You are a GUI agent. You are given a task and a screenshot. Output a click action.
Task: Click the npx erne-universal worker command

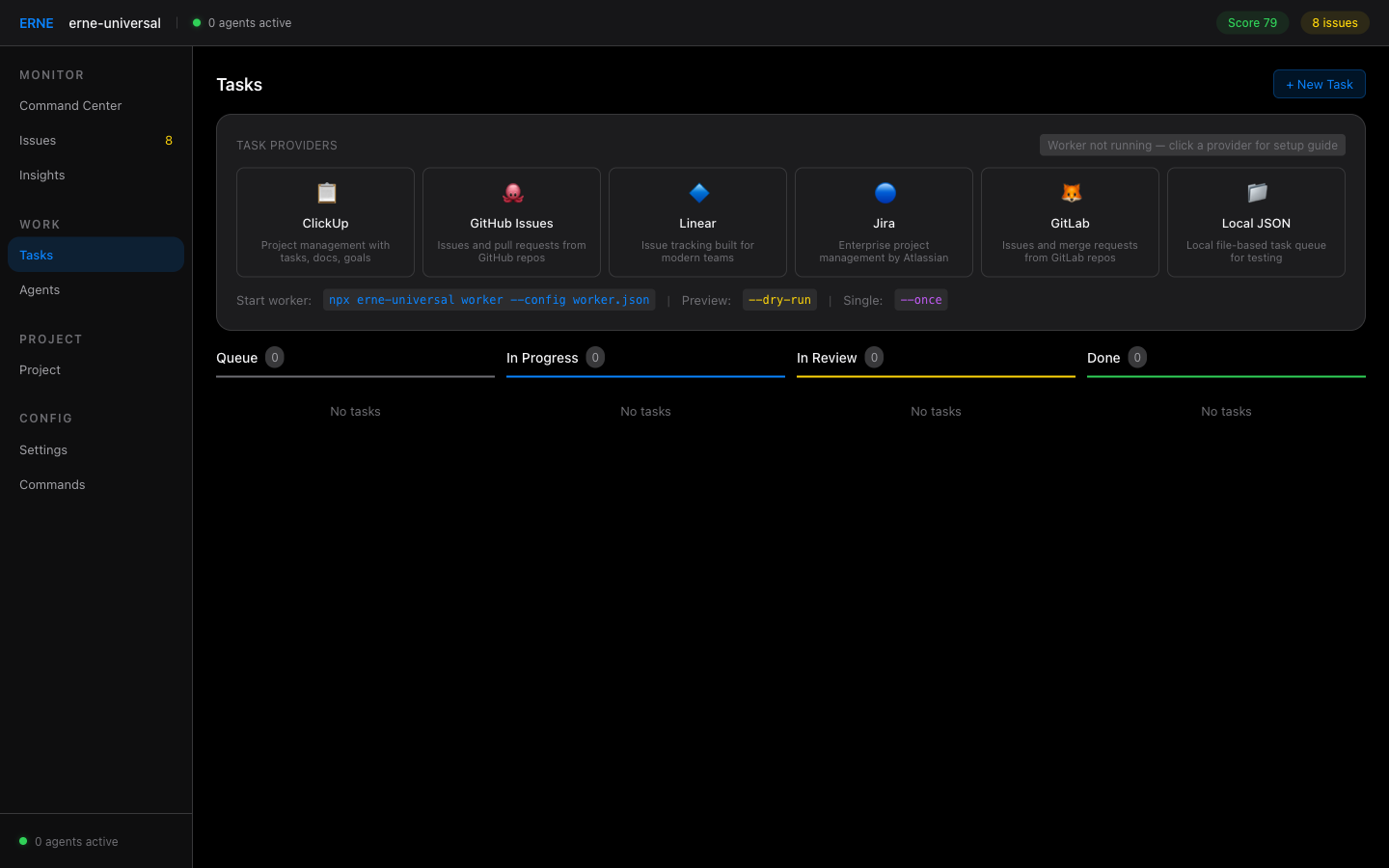[489, 300]
